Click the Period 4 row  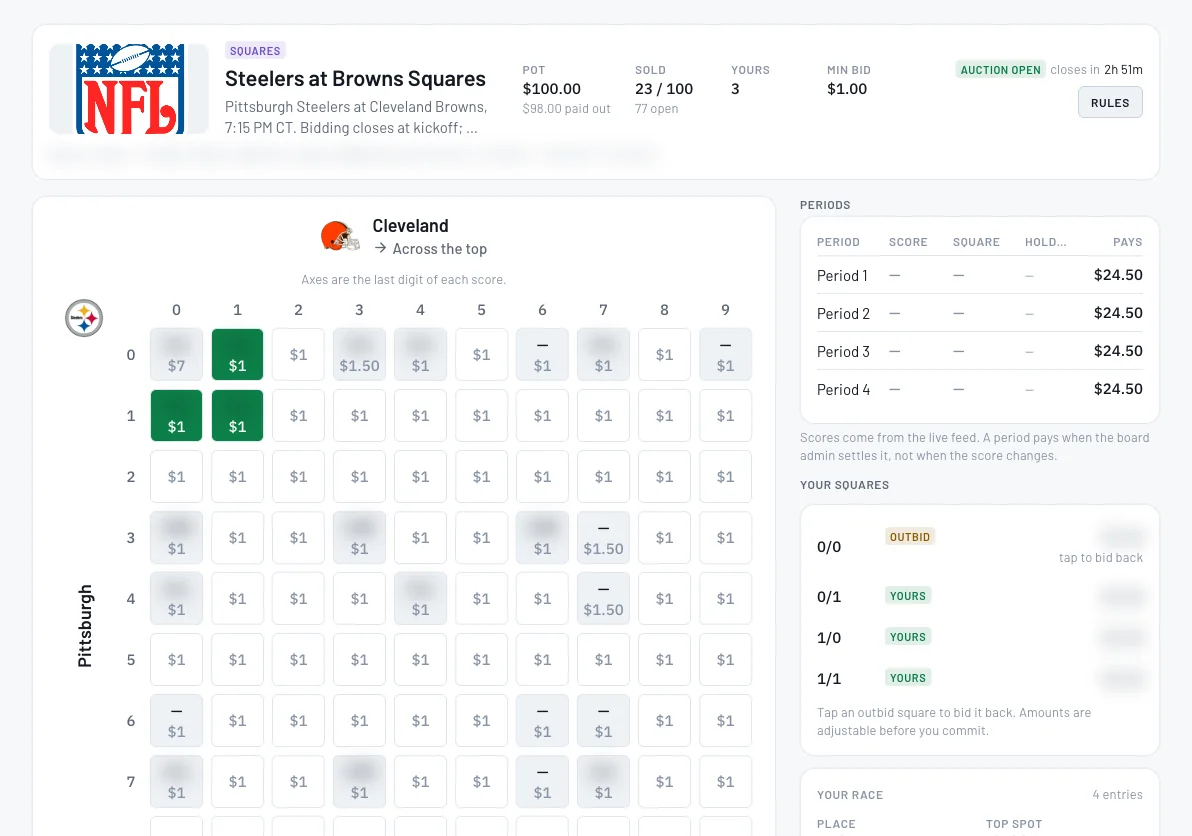coord(980,389)
